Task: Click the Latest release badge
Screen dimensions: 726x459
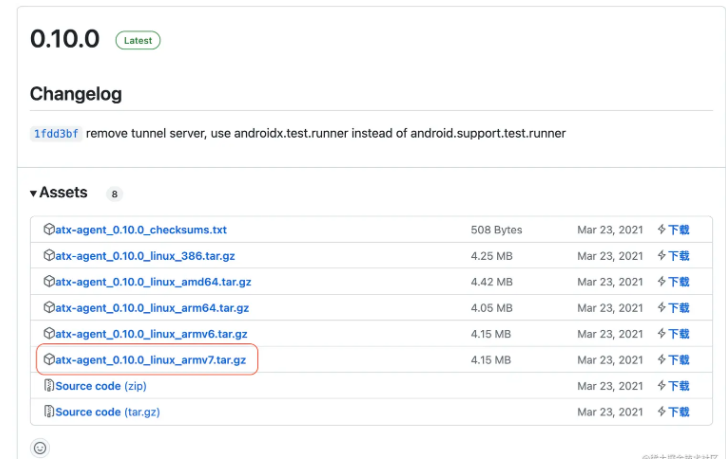Action: coord(138,40)
